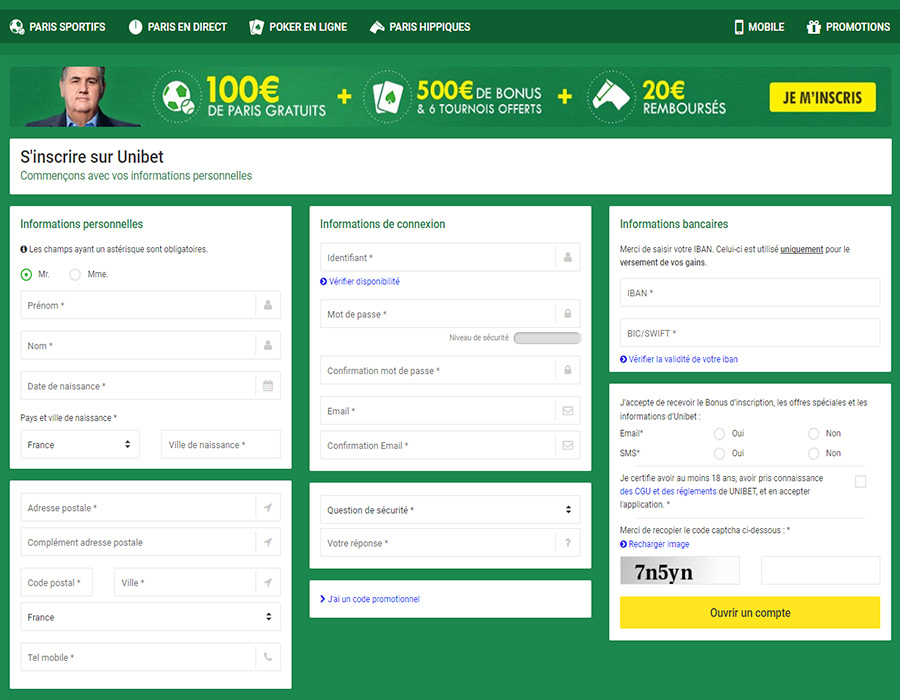Choose Non for SMS offers
Viewport: 900px width, 700px height.
813,453
